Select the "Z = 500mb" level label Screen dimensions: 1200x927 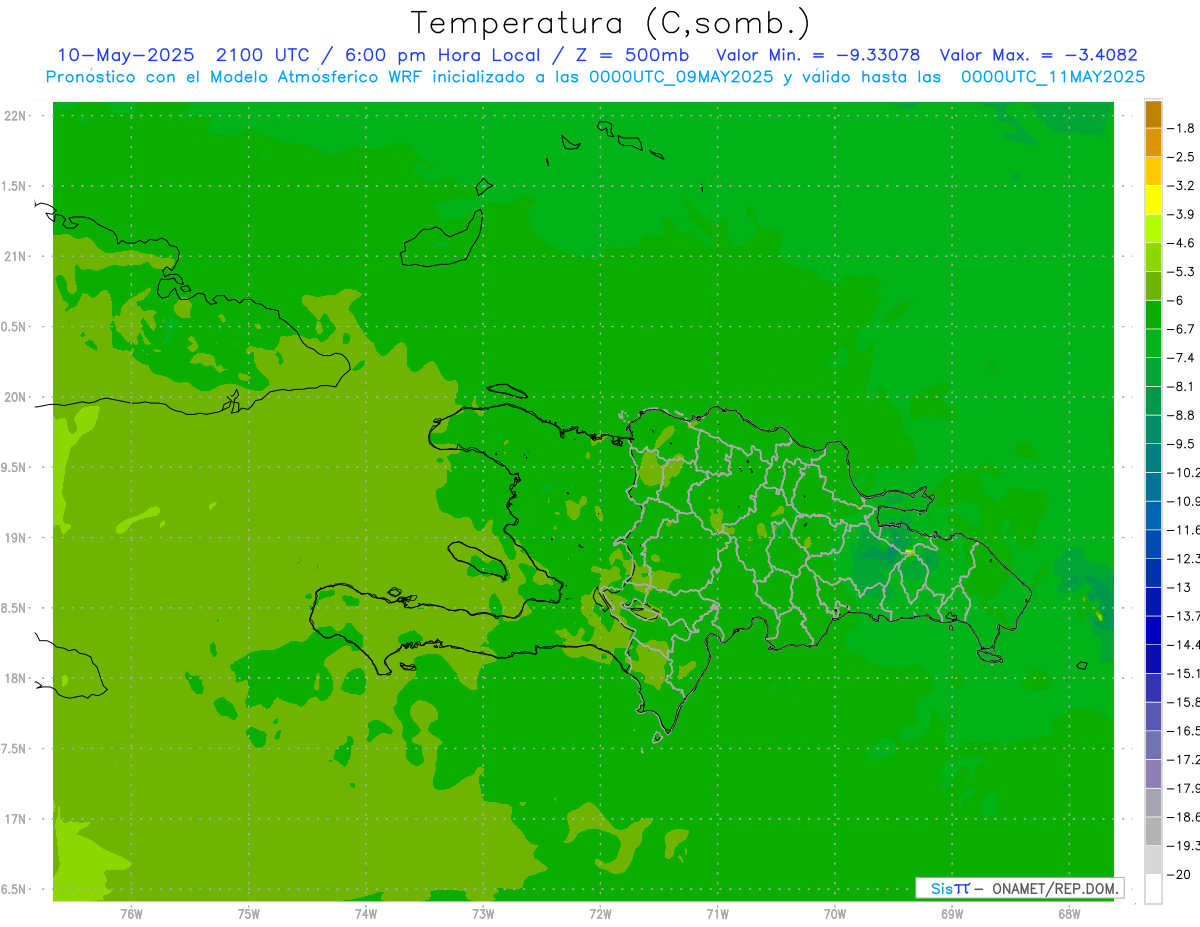point(631,55)
